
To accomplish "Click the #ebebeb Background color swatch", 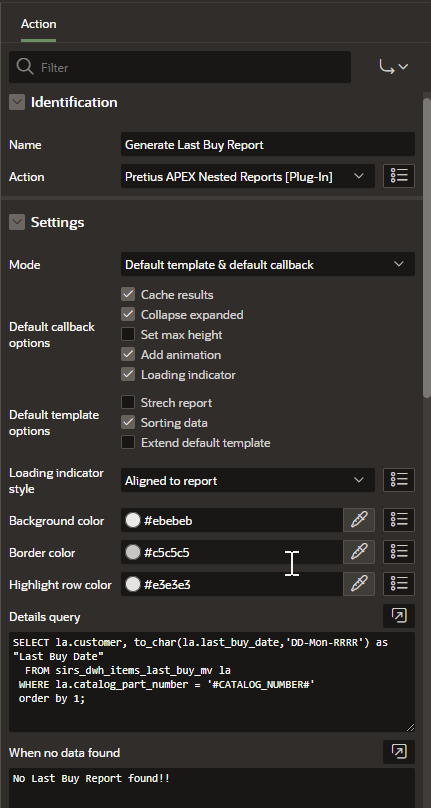I will 133,520.
